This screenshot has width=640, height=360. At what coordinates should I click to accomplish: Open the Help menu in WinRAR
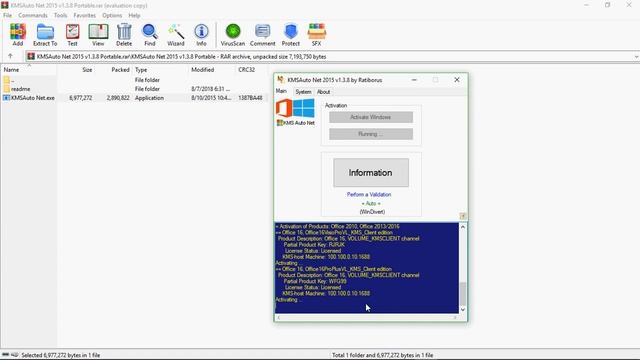134,15
